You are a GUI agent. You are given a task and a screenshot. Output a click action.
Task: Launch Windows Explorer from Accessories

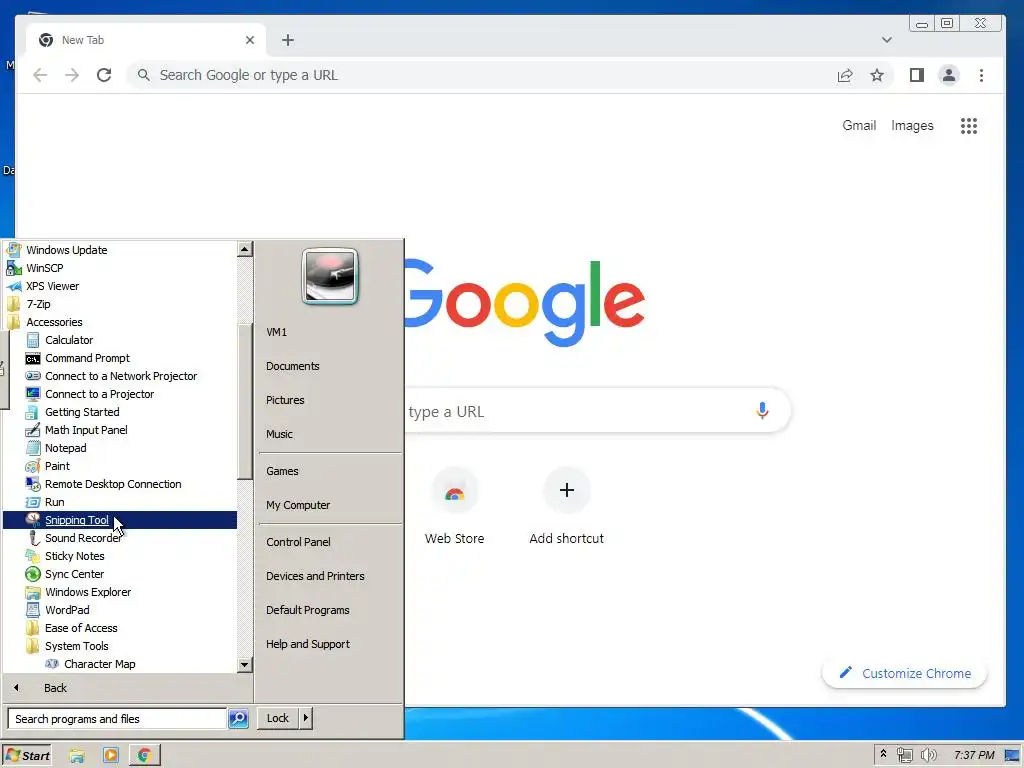(88, 592)
